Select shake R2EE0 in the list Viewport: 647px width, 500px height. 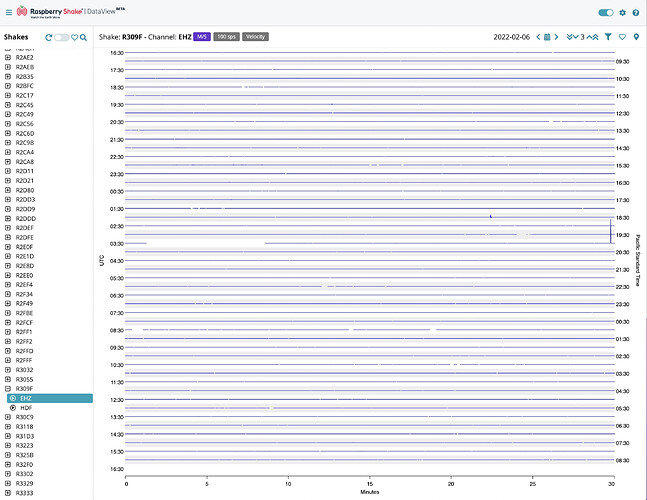tap(24, 275)
